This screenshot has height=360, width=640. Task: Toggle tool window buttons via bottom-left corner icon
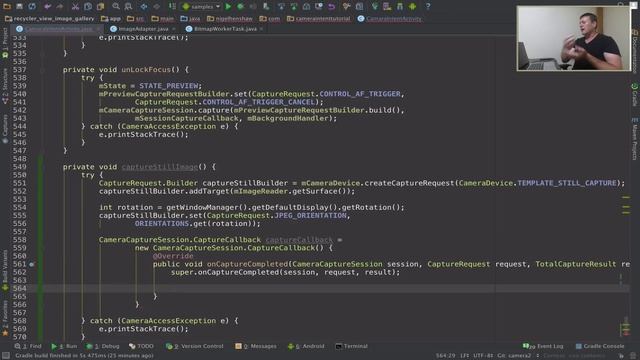pos(6,356)
